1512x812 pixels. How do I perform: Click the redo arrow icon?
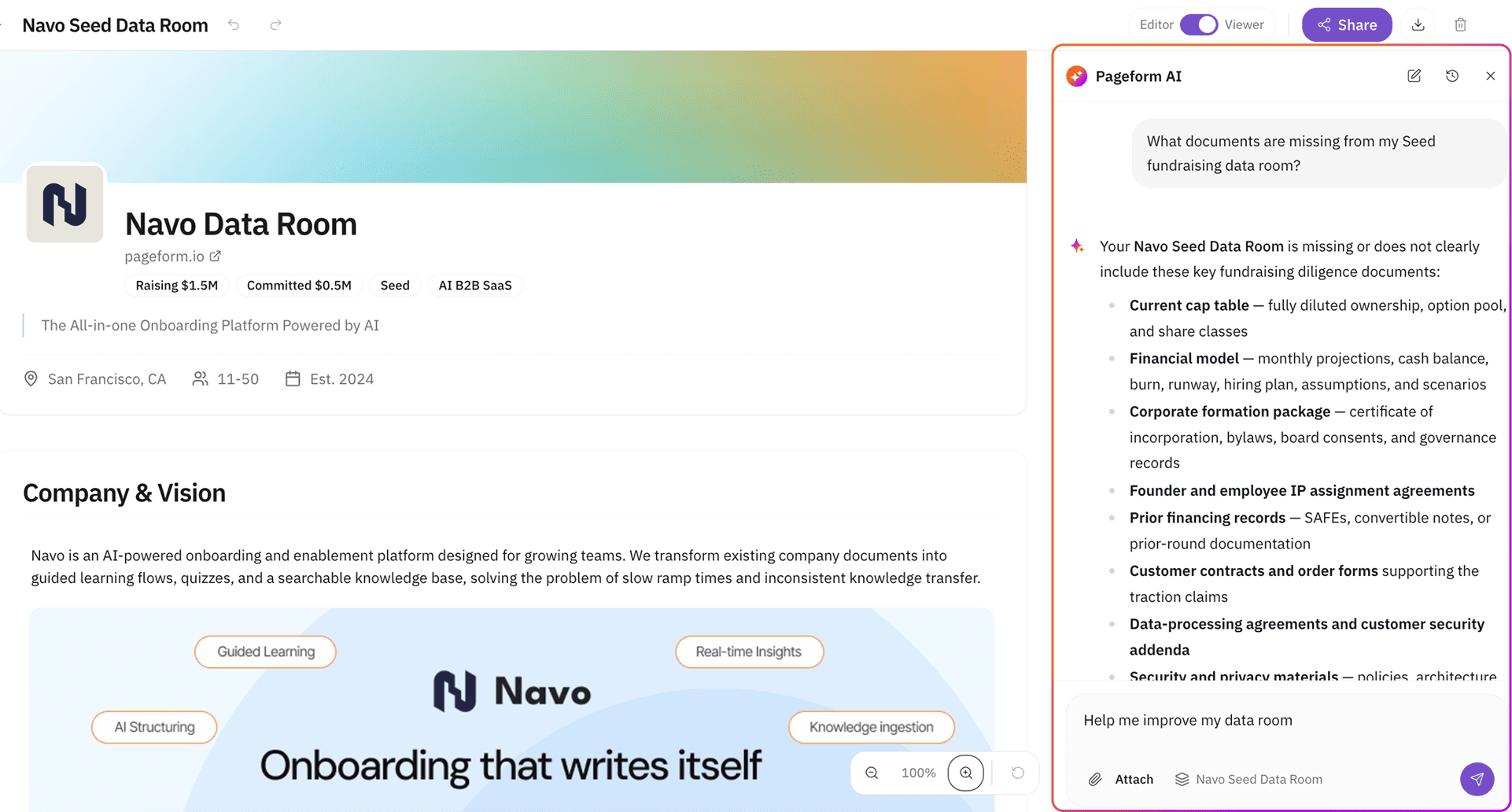[x=275, y=25]
